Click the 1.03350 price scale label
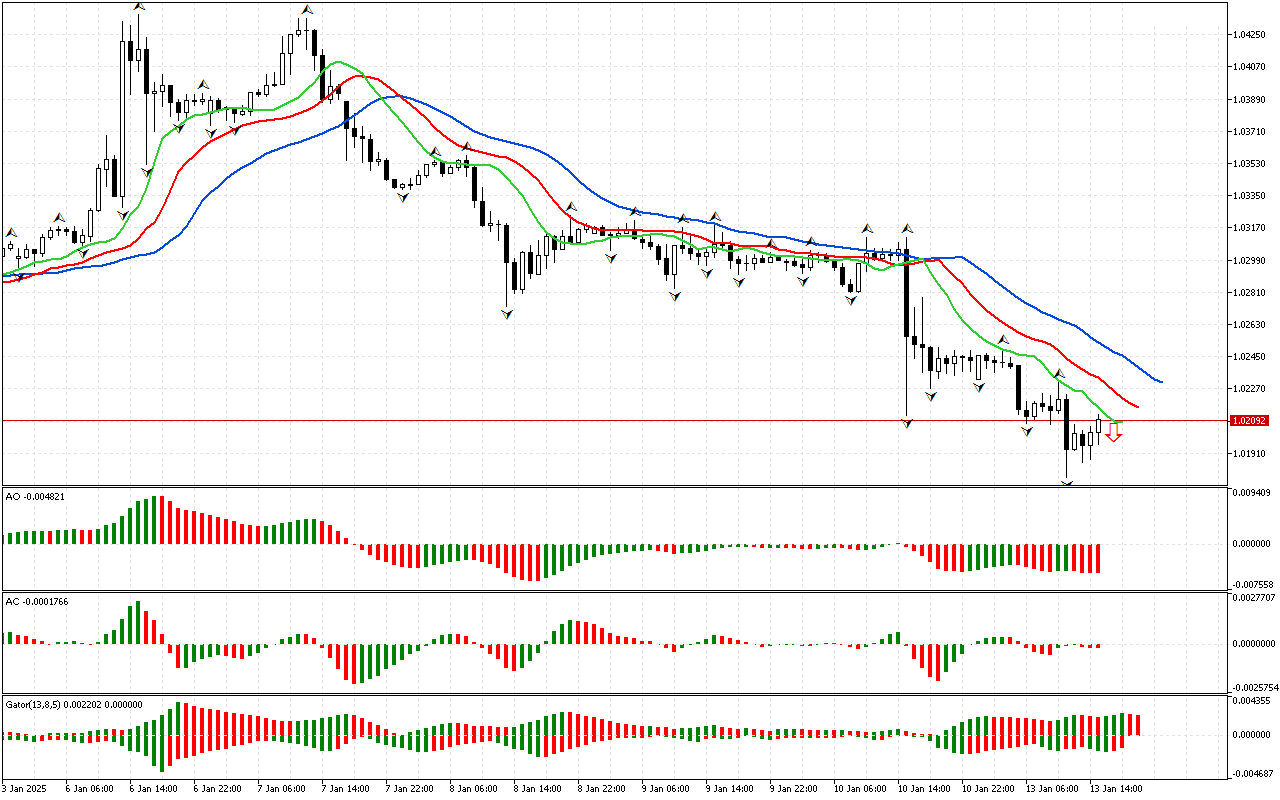Image resolution: width=1280 pixels, height=800 pixels. [1250, 196]
